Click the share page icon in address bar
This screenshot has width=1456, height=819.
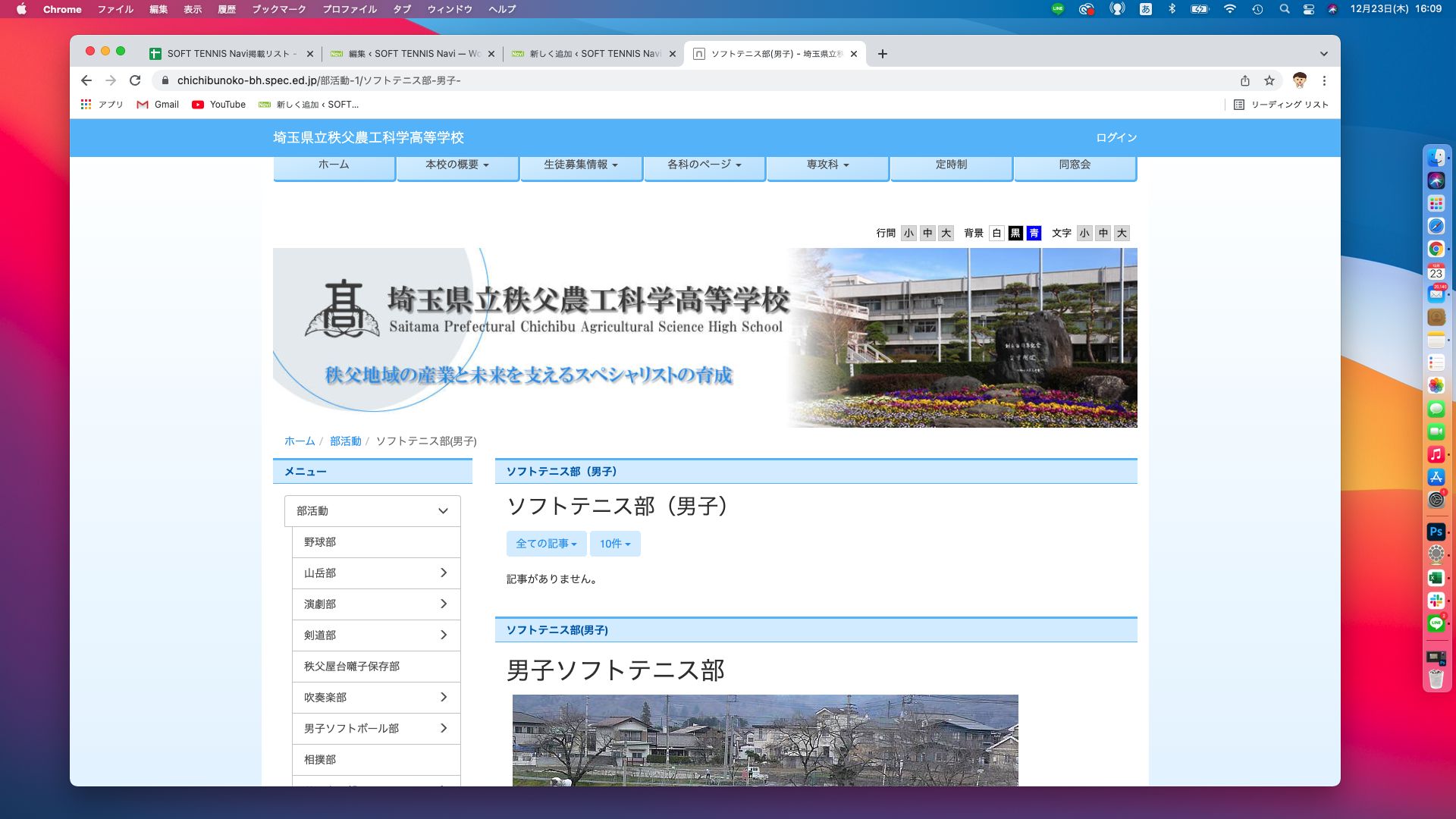tap(1245, 80)
